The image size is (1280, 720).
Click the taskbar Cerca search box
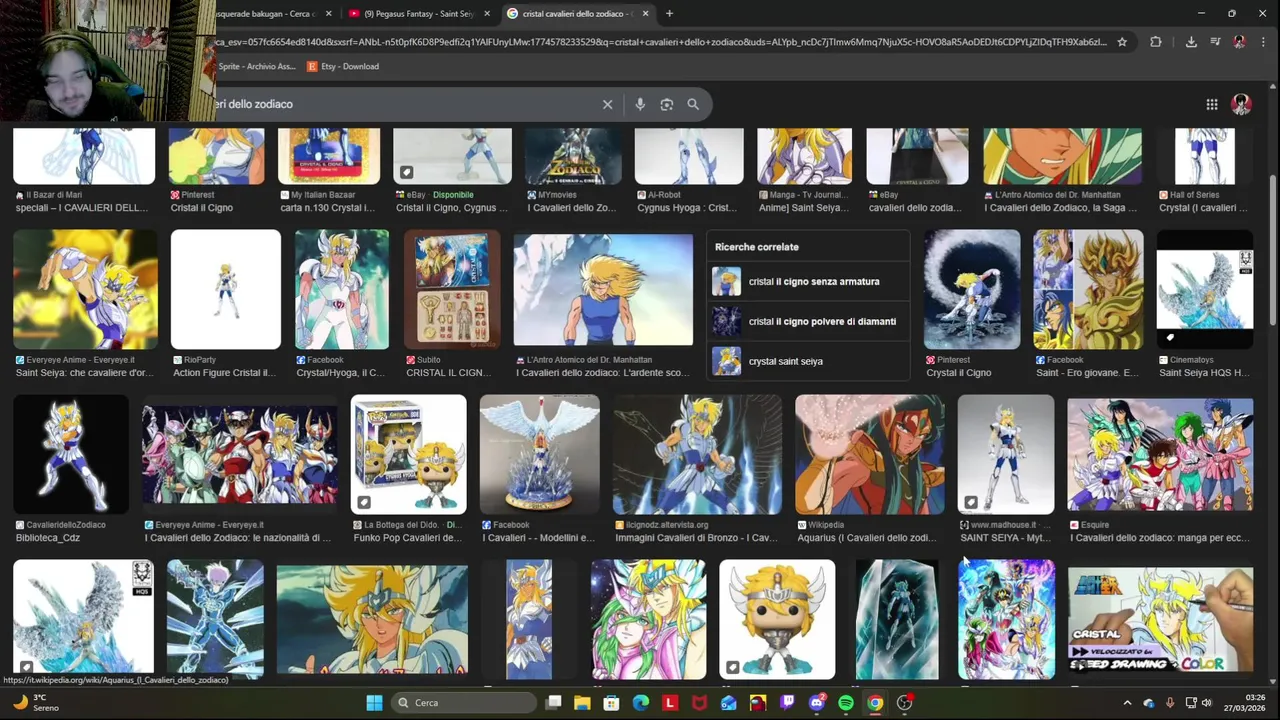point(464,703)
